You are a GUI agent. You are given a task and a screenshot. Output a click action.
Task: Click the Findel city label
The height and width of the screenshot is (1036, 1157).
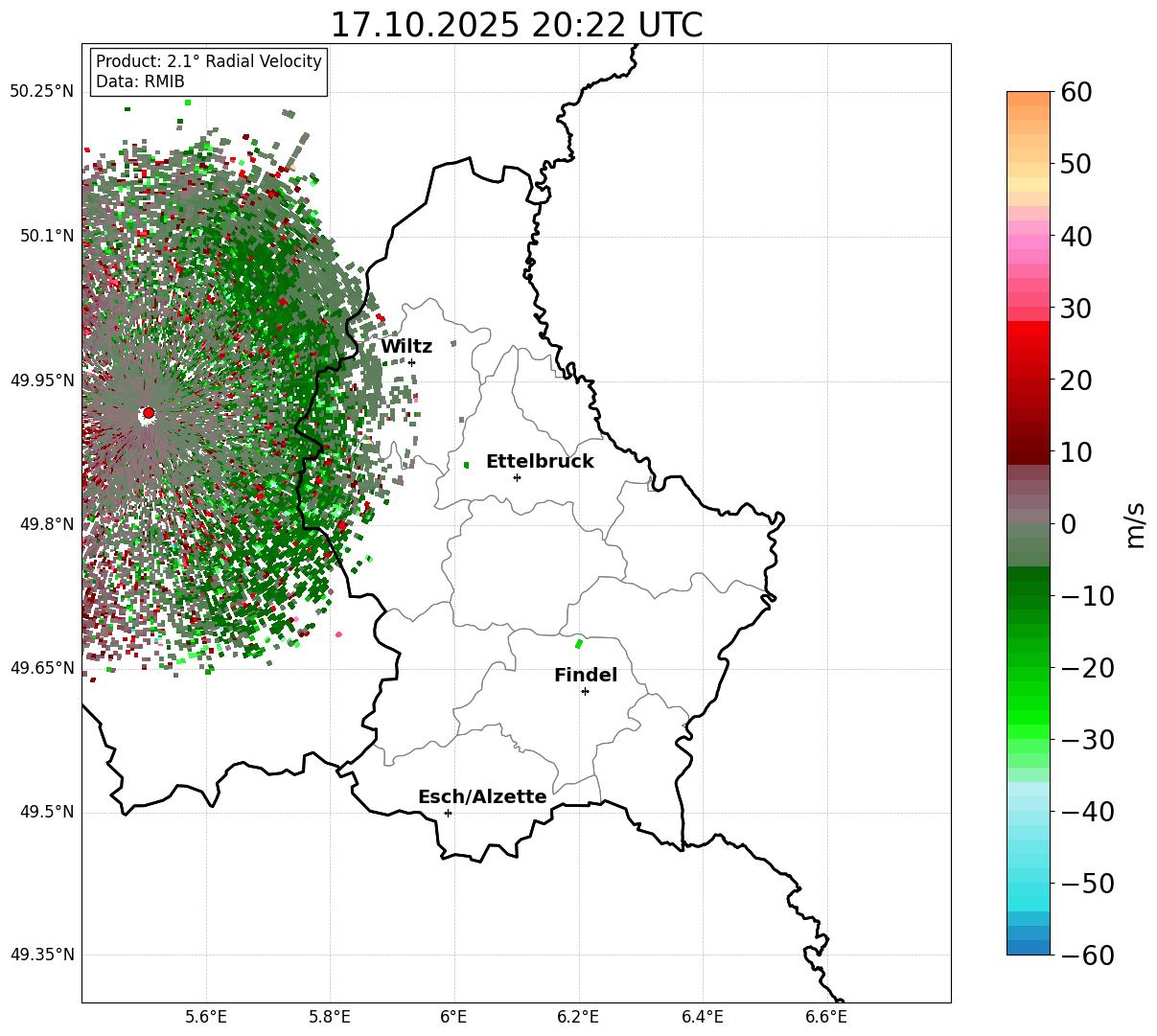[x=586, y=676]
